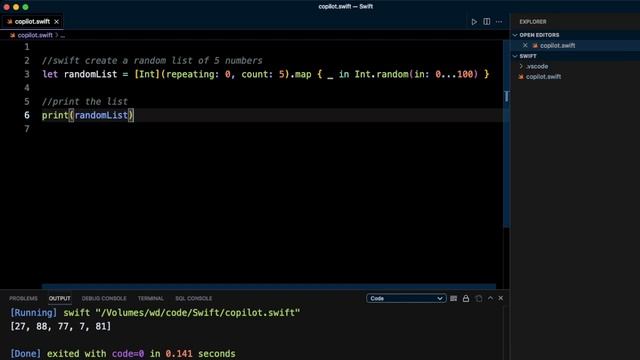Clear the output with the list icon
The image size is (640, 360).
tap(453, 298)
